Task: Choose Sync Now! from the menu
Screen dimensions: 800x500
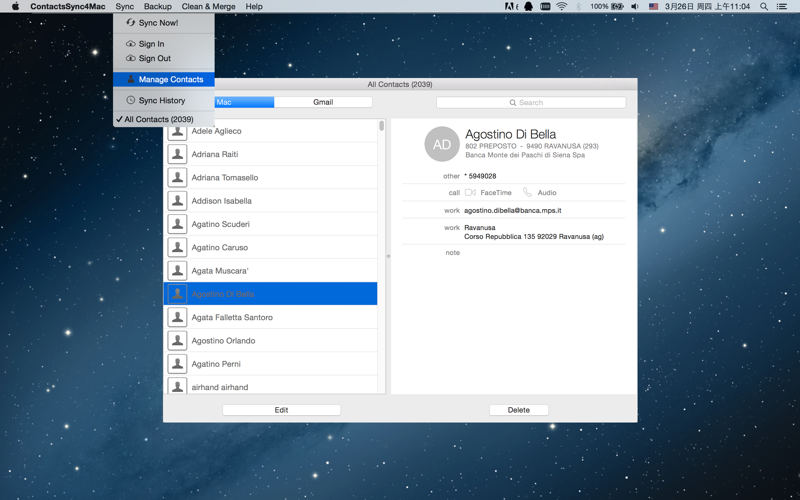Action: pyautogui.click(x=164, y=23)
